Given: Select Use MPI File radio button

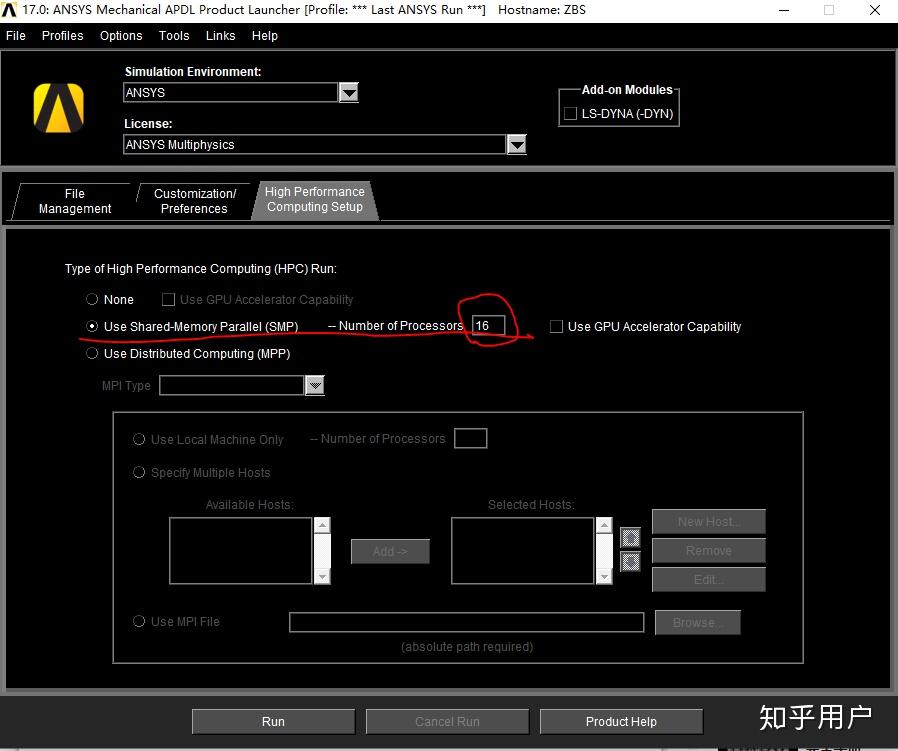Looking at the screenshot, I should (139, 621).
